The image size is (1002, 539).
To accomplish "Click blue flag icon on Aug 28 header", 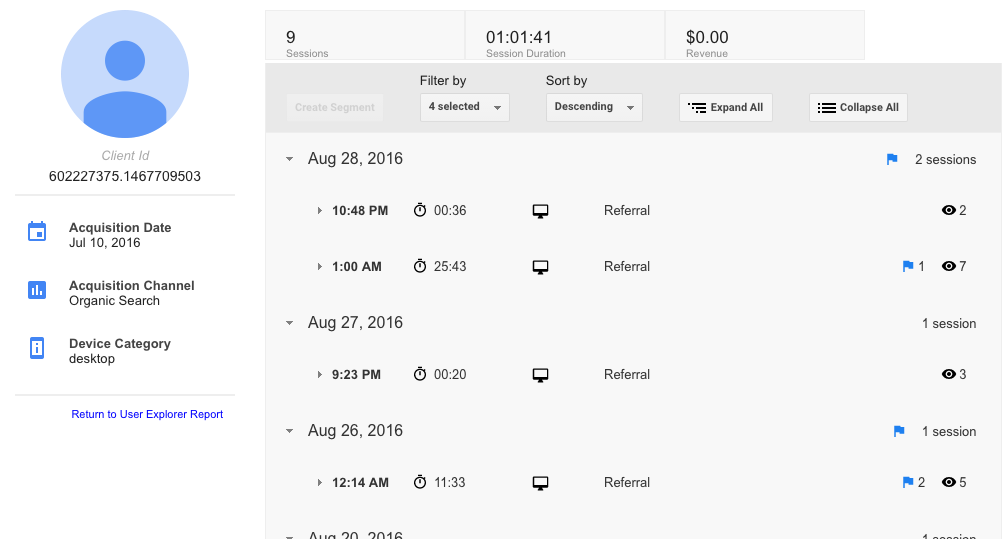I will click(892, 159).
